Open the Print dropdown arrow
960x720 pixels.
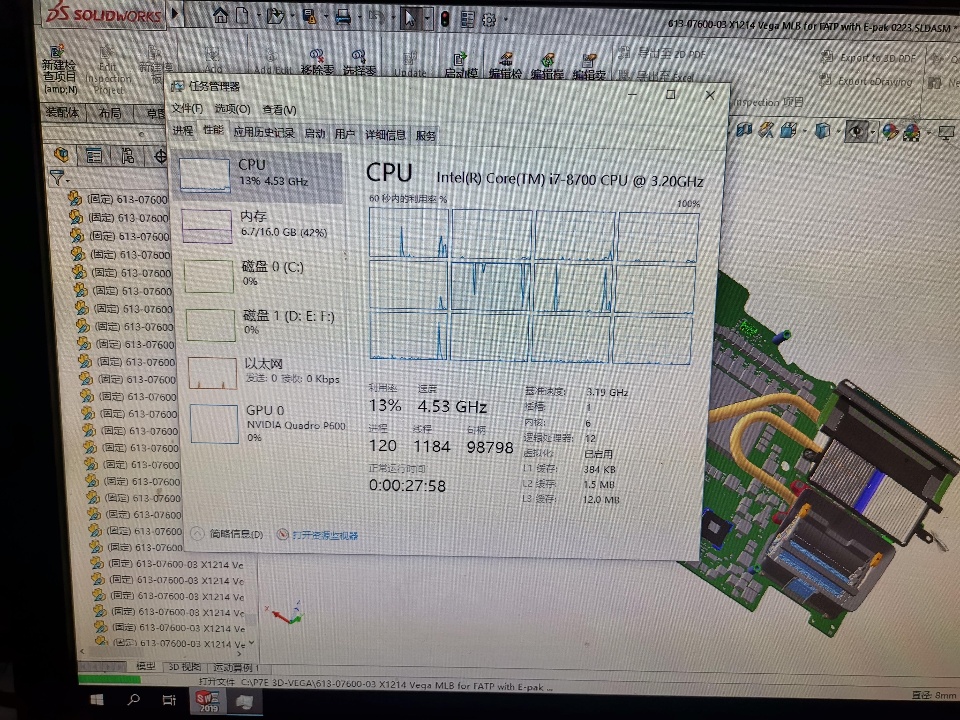click(359, 17)
